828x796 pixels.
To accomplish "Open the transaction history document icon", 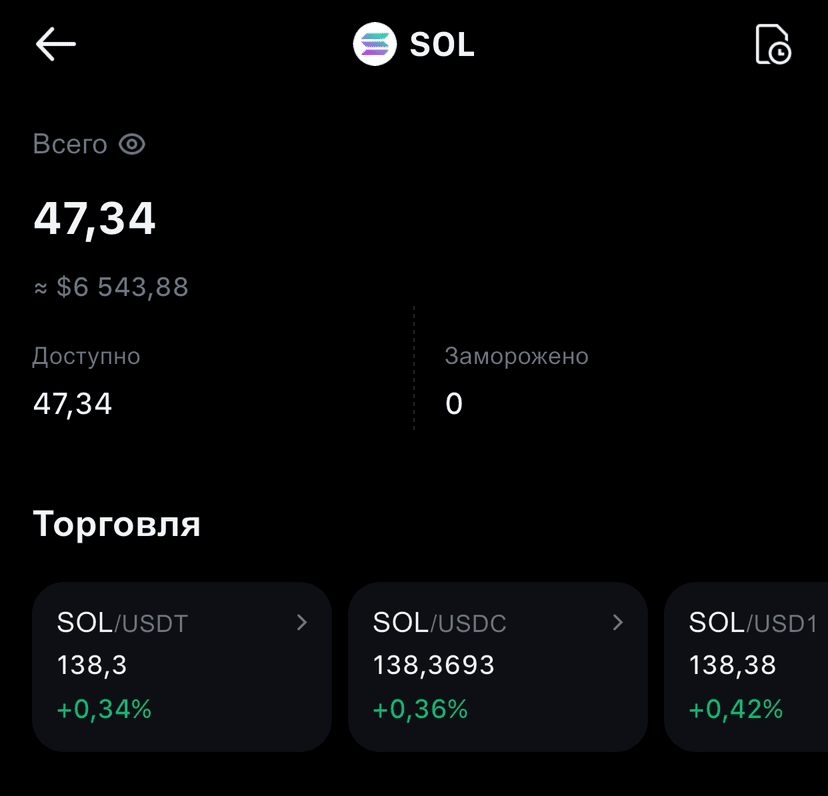I will (773, 44).
